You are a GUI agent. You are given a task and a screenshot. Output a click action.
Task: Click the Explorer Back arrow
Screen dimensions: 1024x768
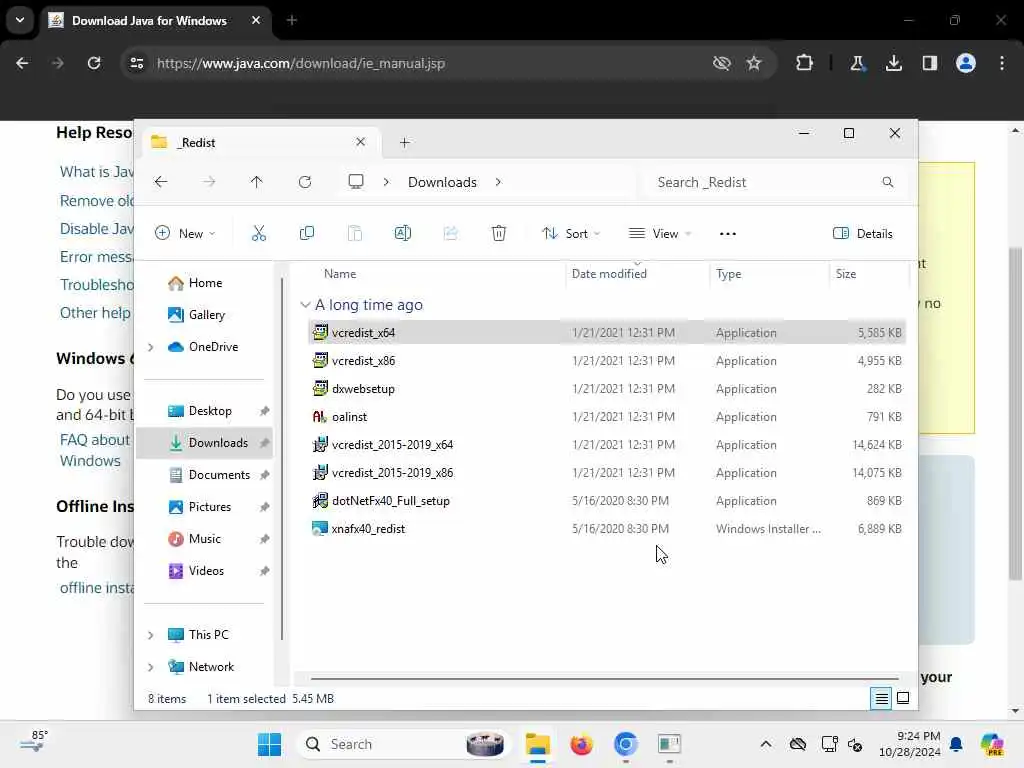pyautogui.click(x=161, y=182)
